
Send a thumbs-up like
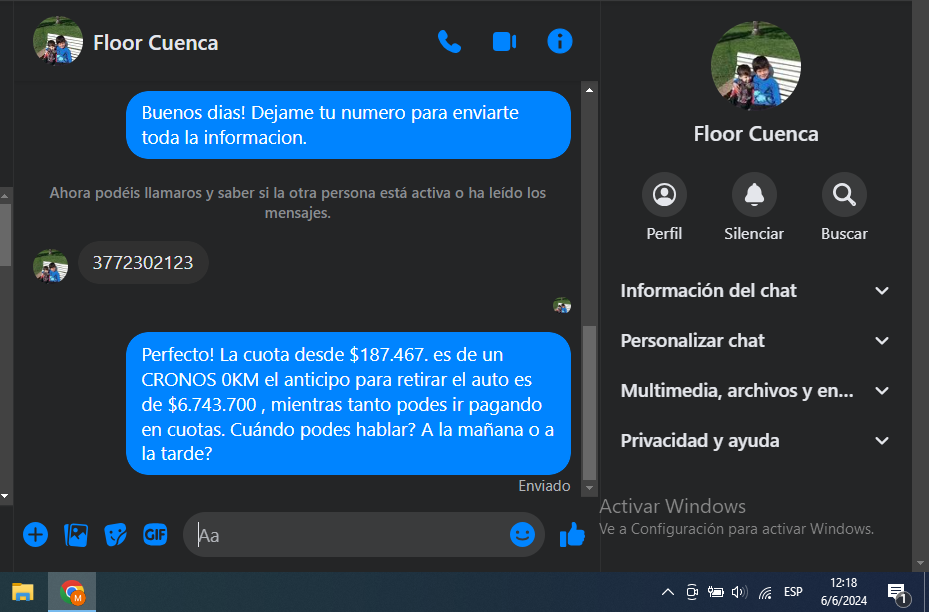[572, 535]
